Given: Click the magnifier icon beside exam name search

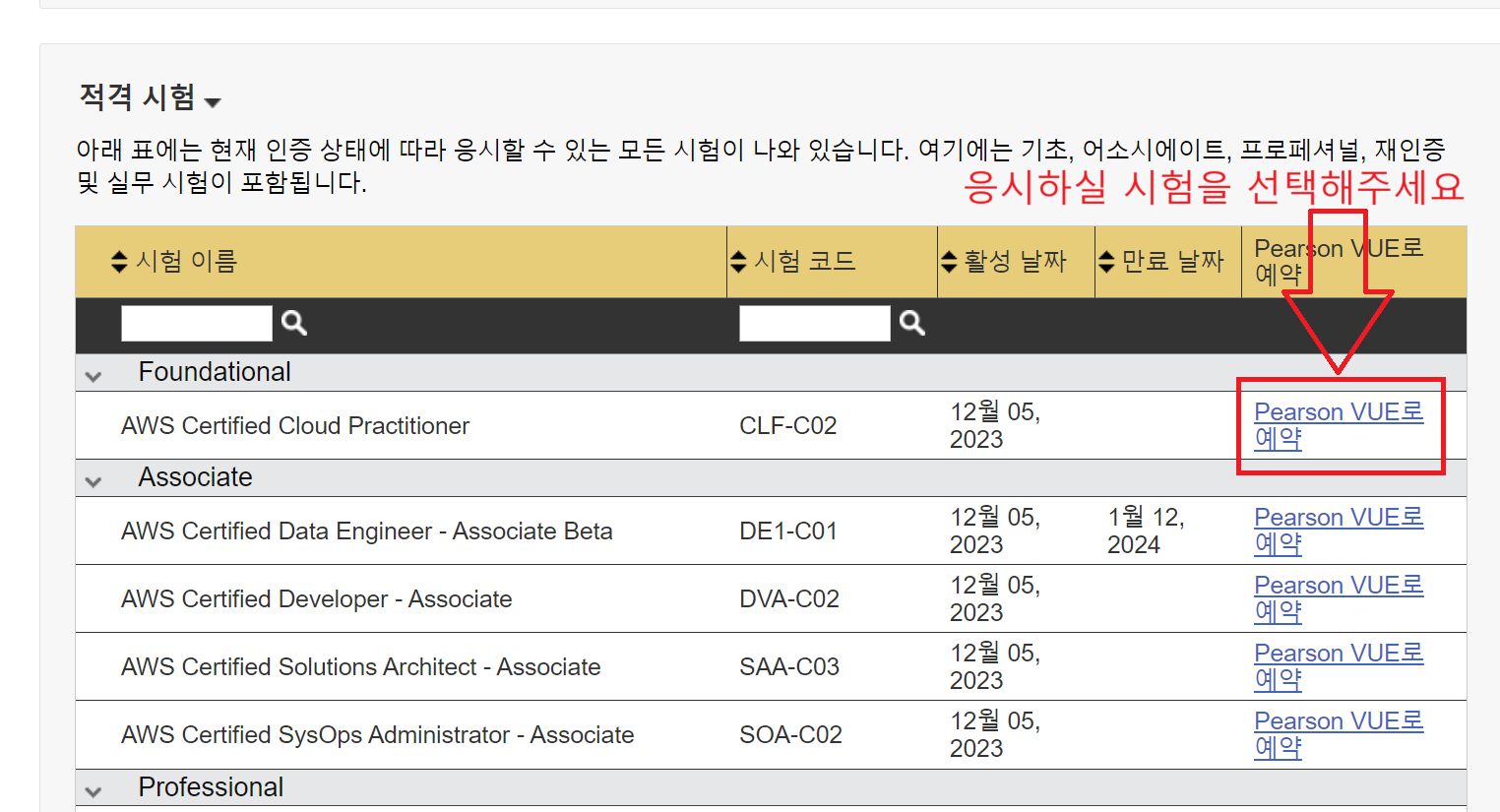Looking at the screenshot, I should point(294,323).
